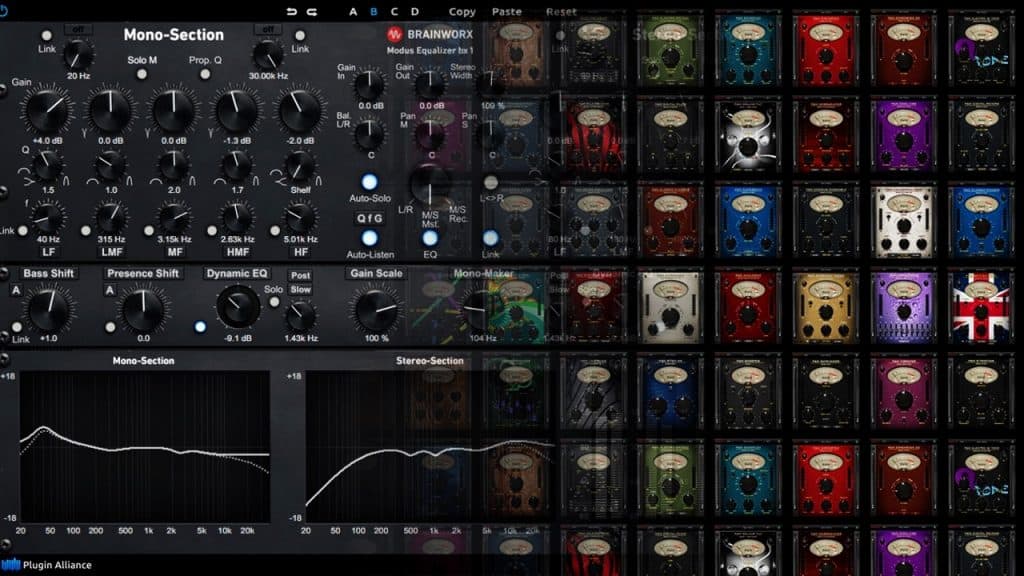Click the Brainworx logo icon

(x=394, y=34)
